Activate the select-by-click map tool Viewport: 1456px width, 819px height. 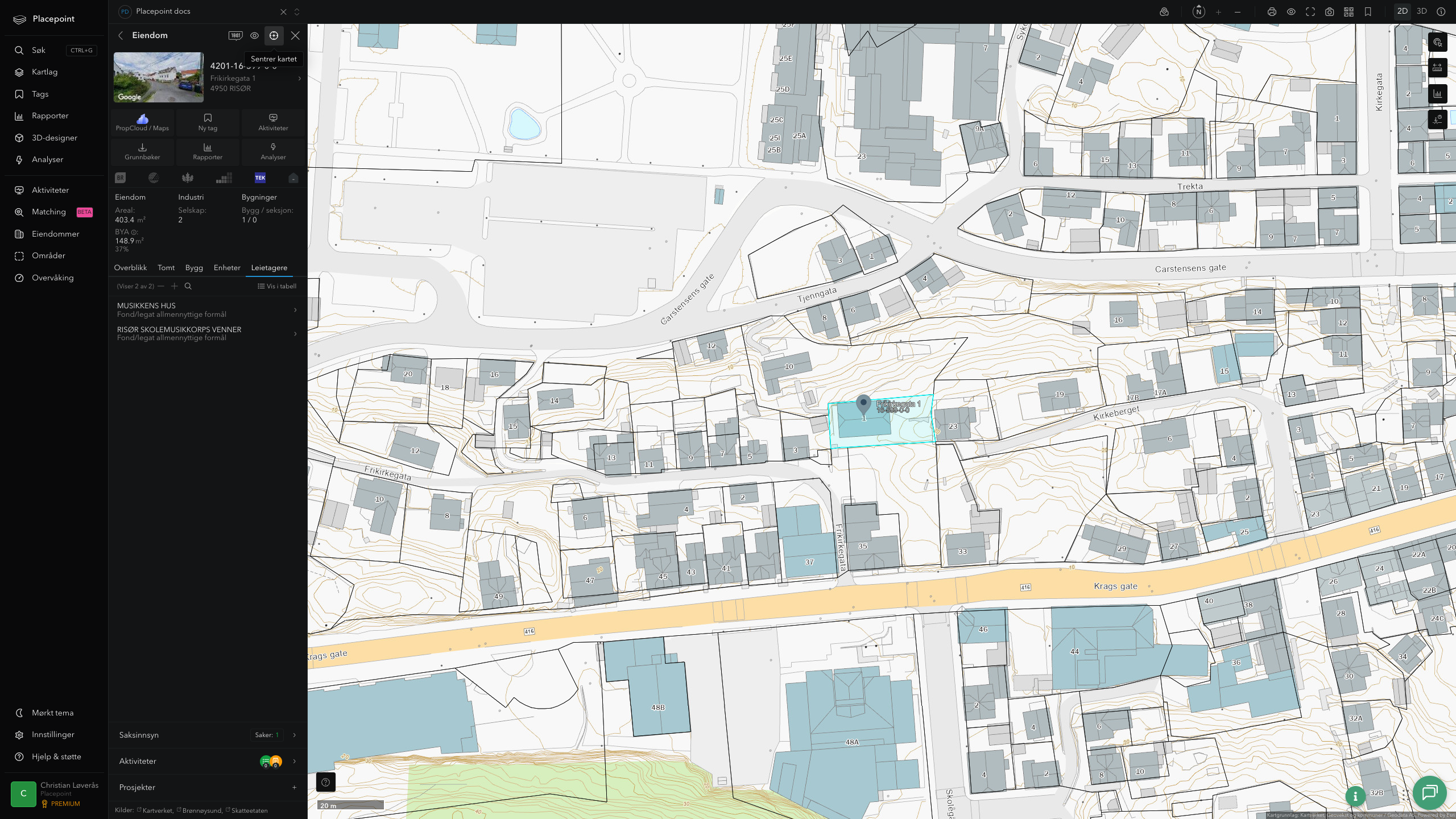[1438, 43]
